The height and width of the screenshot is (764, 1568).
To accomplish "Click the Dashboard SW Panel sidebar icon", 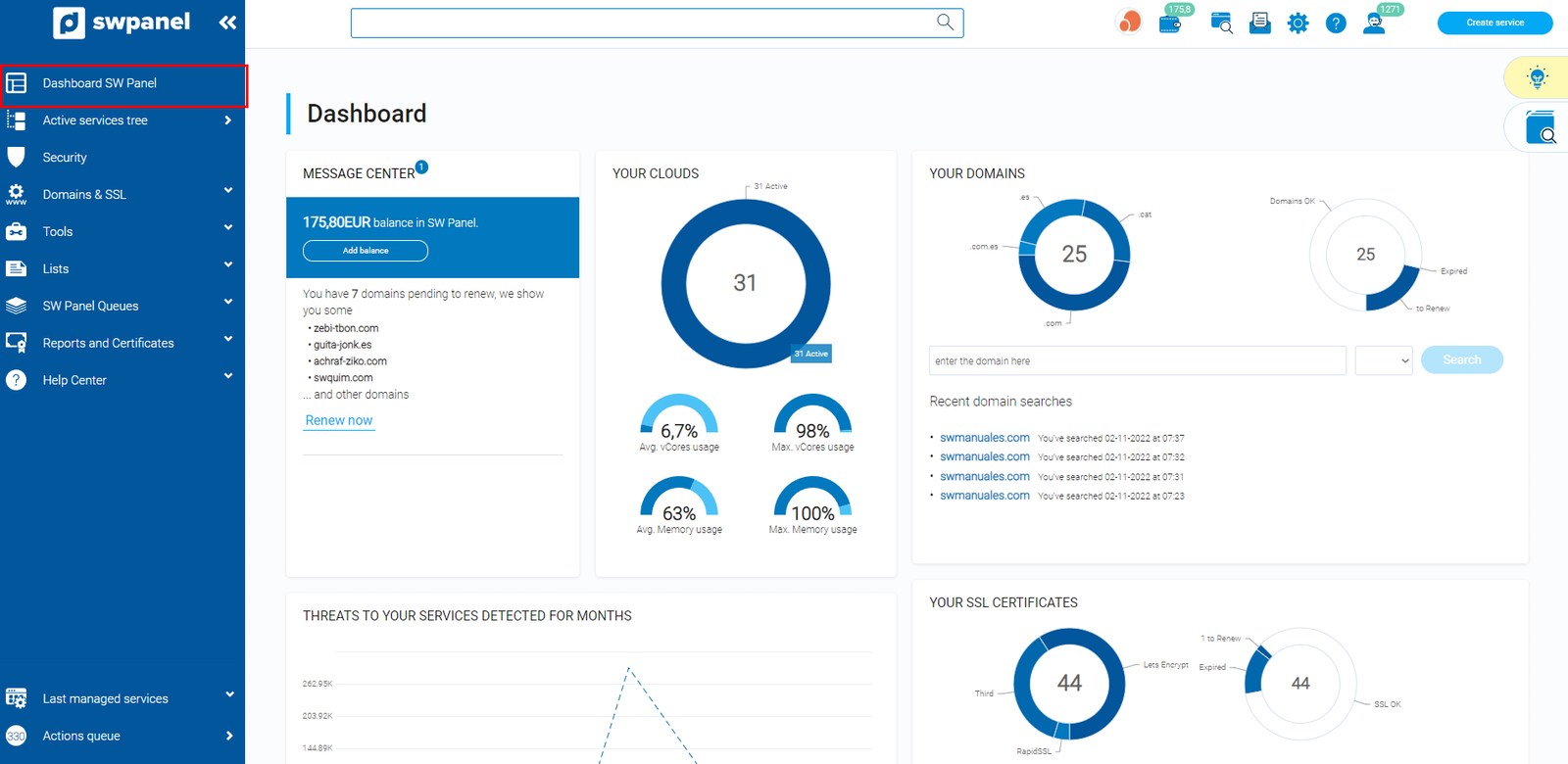I will point(17,83).
